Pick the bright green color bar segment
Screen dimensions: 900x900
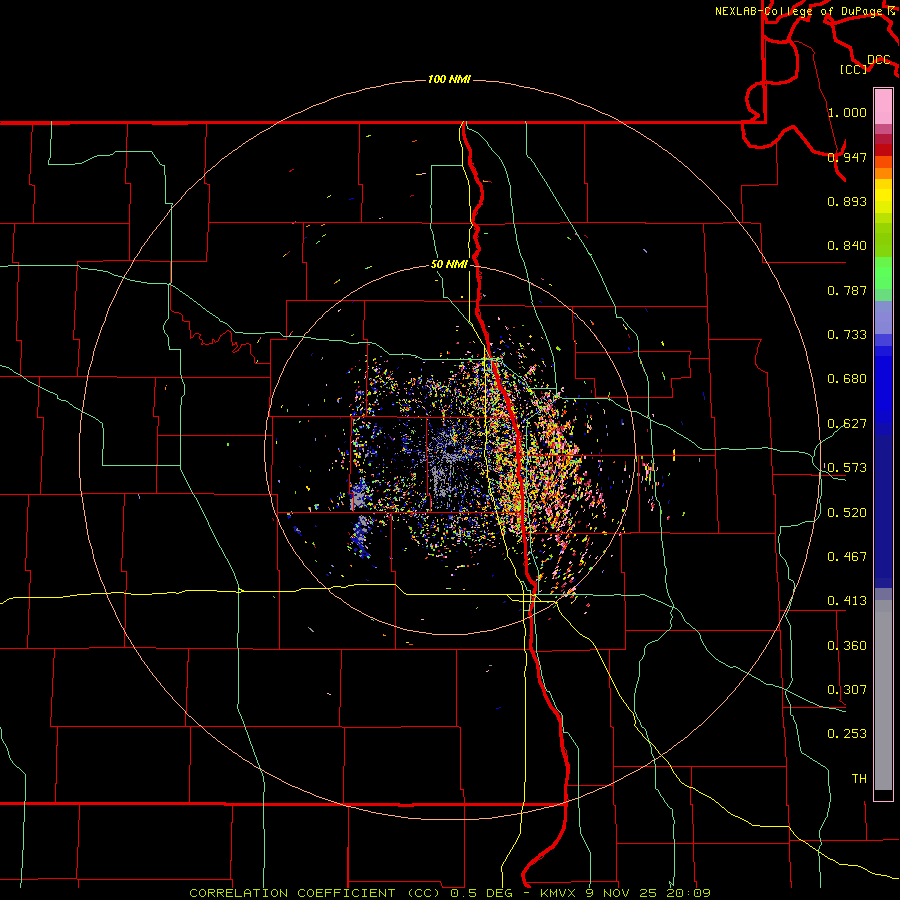[883, 273]
